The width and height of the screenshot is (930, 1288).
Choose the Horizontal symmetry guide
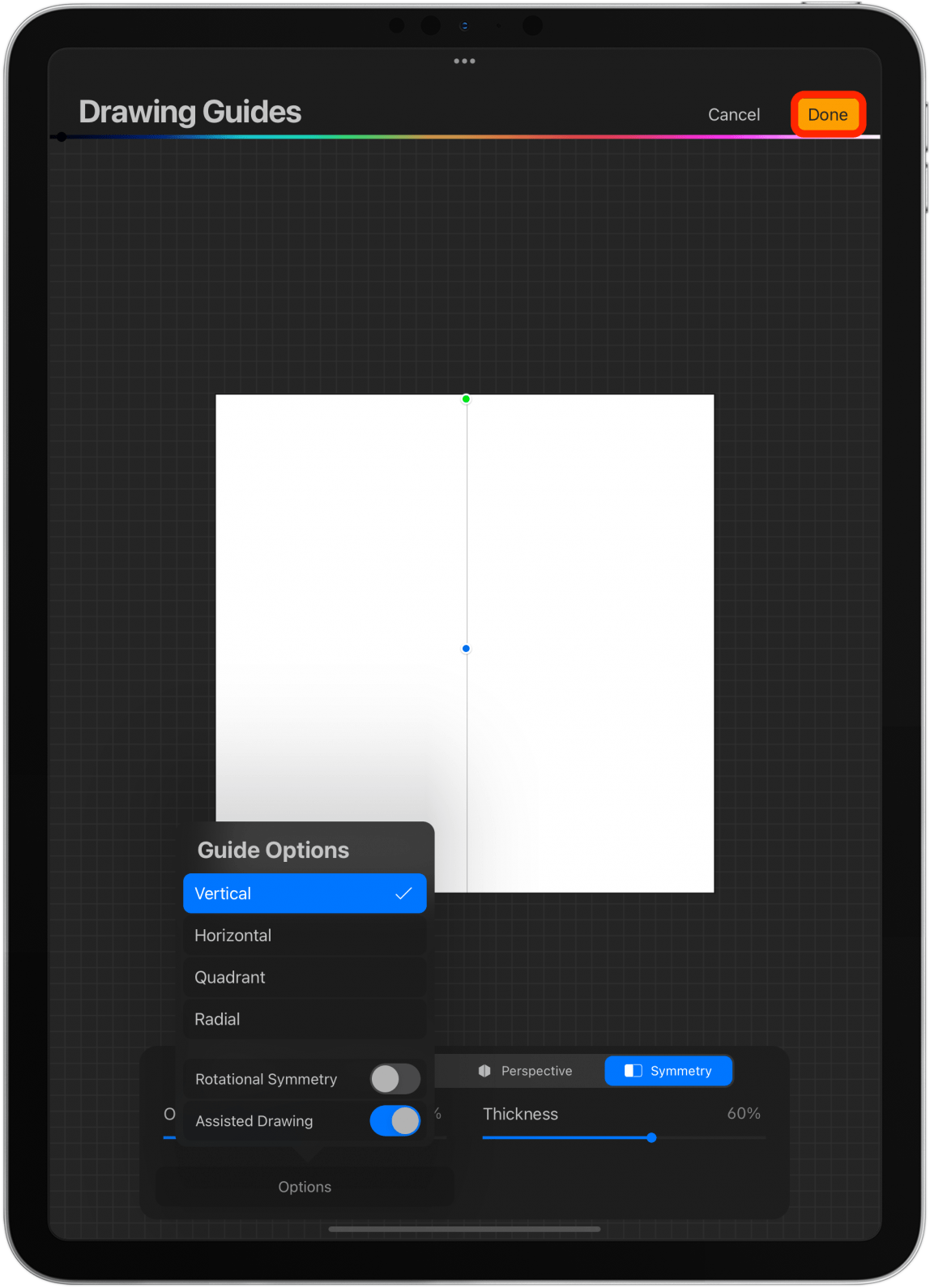pyautogui.click(x=305, y=936)
